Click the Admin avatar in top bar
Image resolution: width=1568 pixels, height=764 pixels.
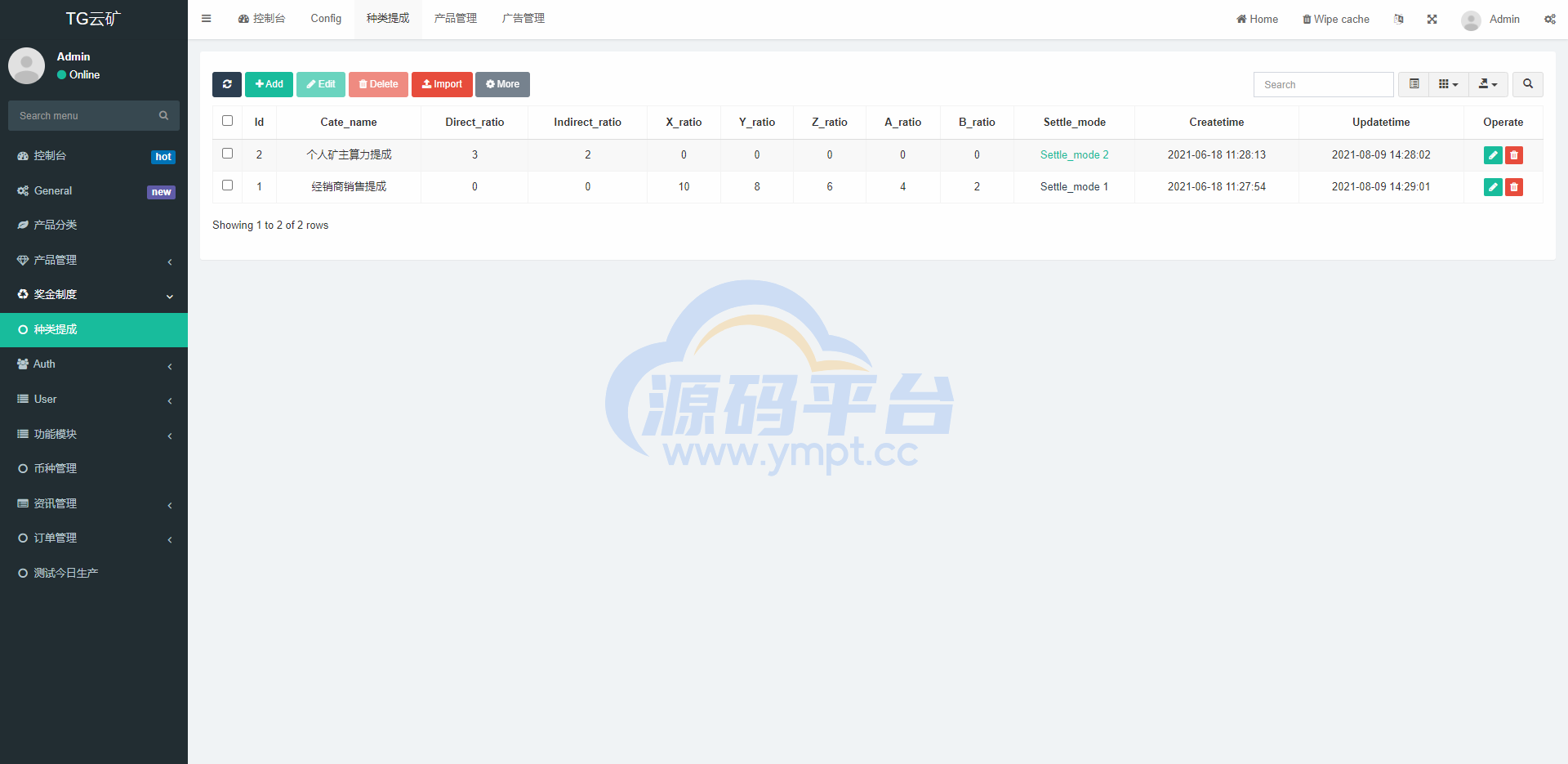1471,20
